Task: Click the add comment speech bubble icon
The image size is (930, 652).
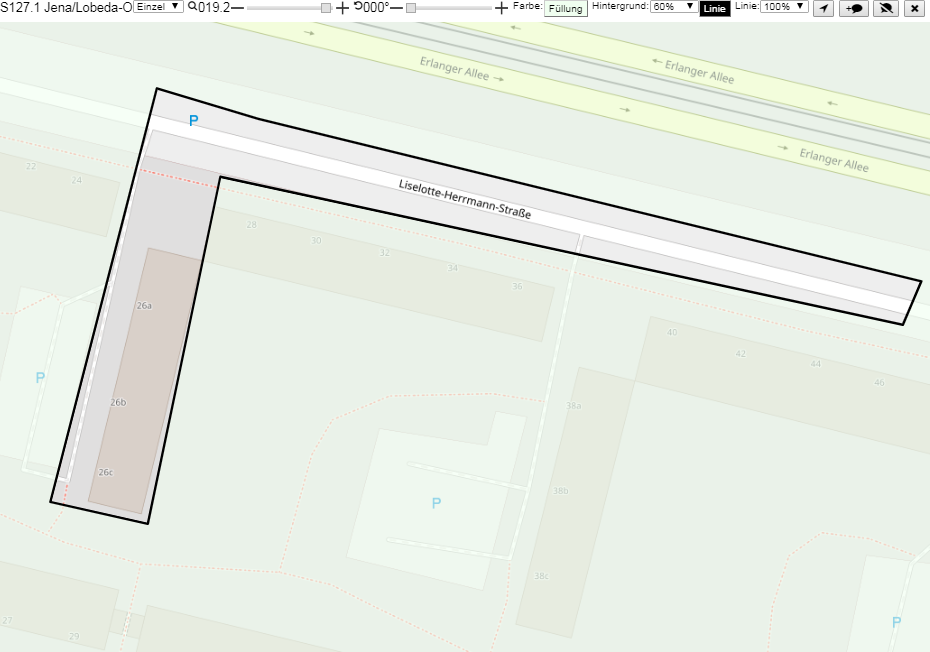Action: point(854,8)
